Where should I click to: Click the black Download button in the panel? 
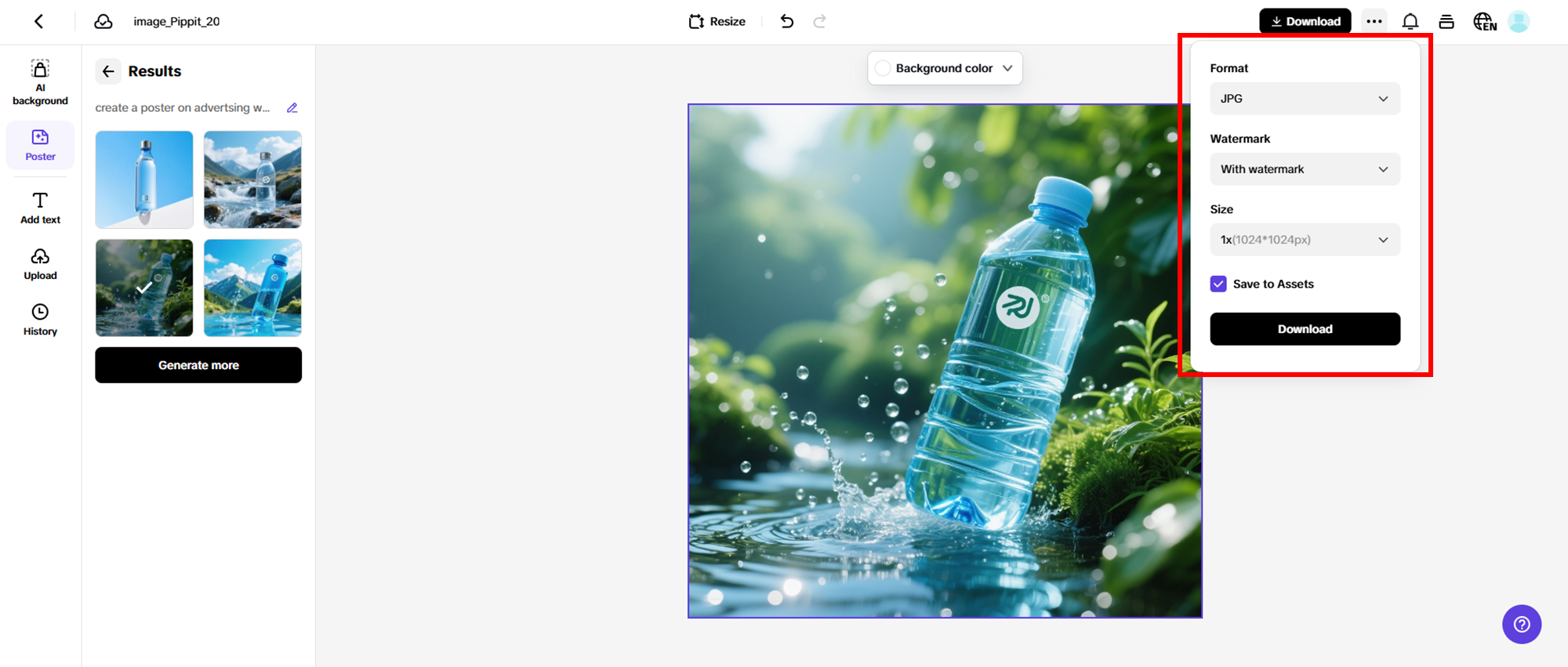point(1305,329)
